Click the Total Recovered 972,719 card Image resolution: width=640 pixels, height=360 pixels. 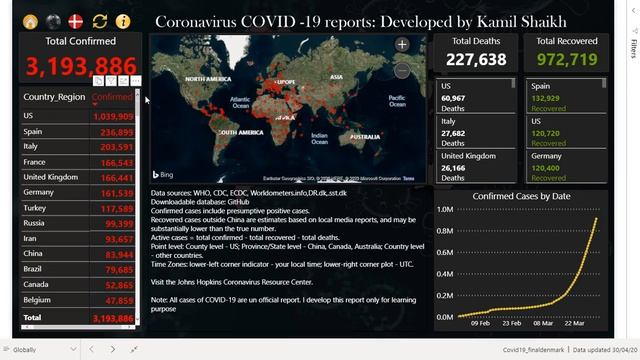567,53
